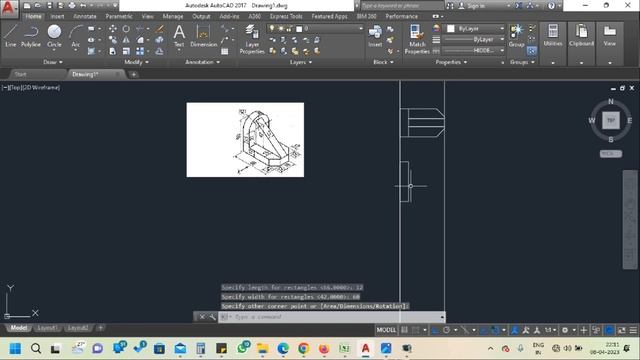Open the Parametric ribbon tab

tap(119, 16)
